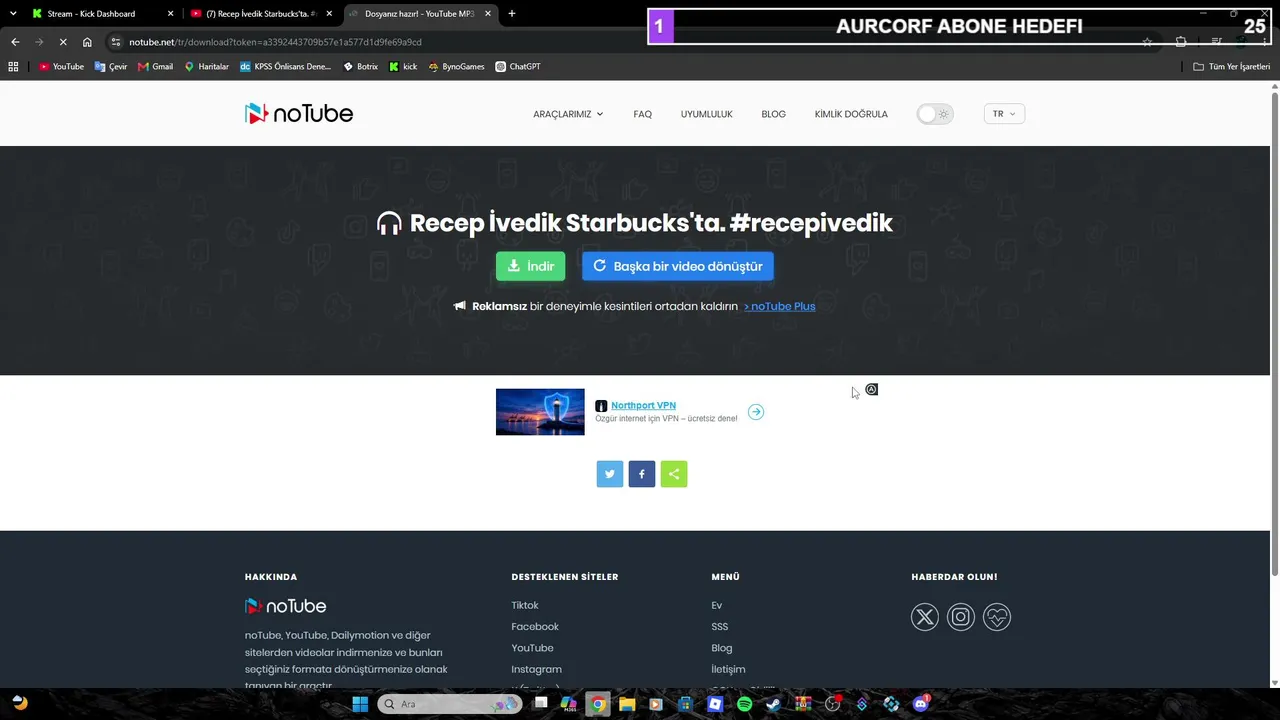Open Steam from the taskbar
Viewport: 1280px width, 720px height.
point(773,704)
